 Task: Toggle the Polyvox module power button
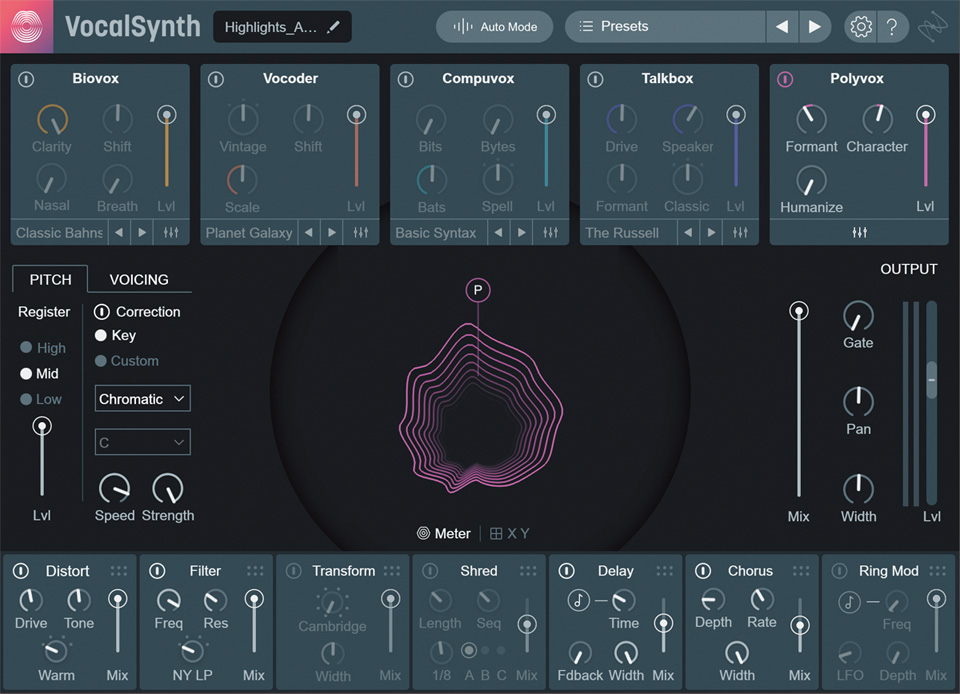(x=785, y=79)
